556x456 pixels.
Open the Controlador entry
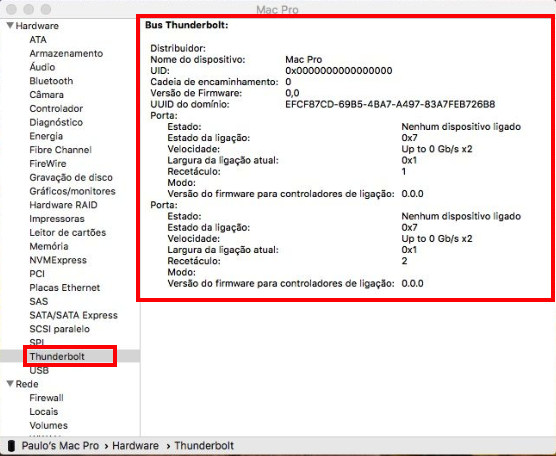56,109
